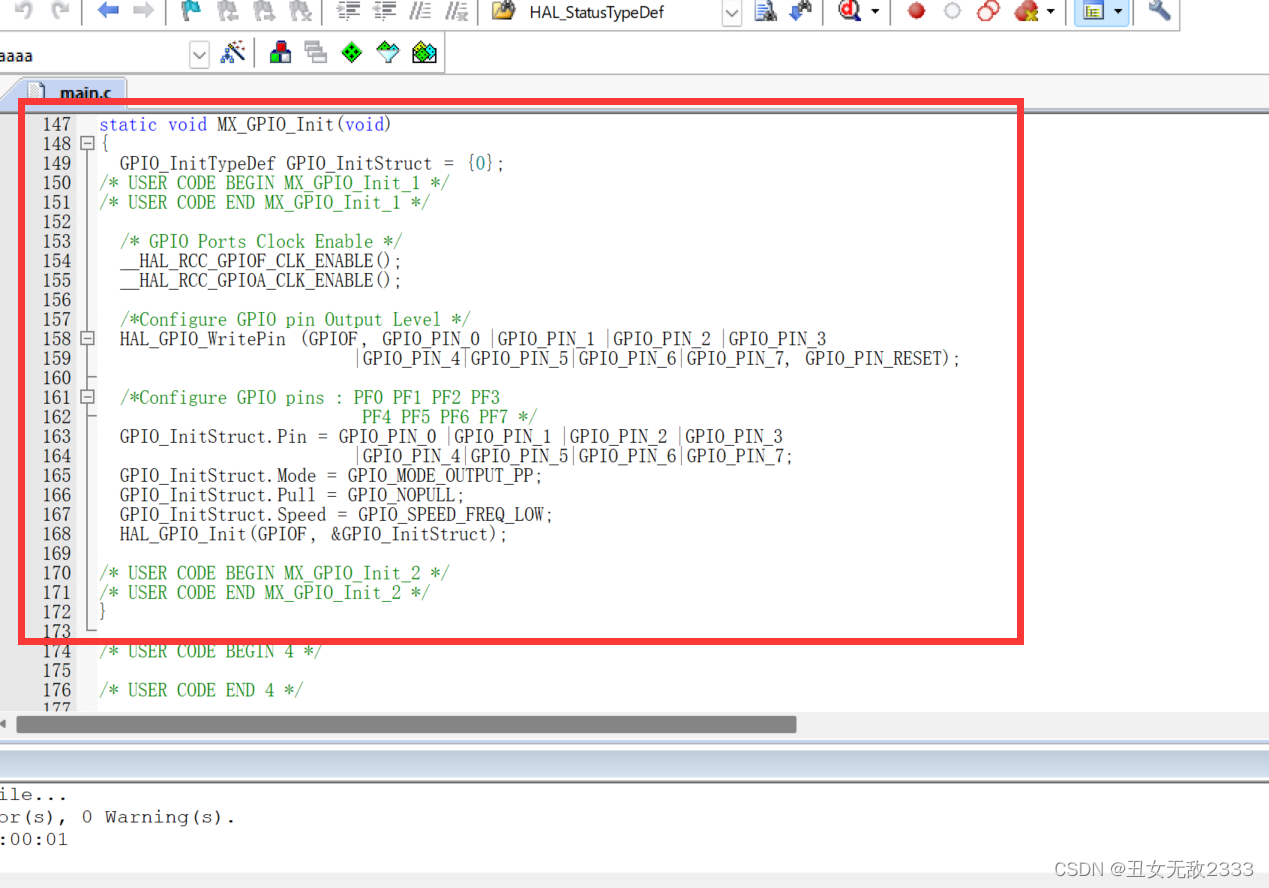The height and width of the screenshot is (888, 1269).
Task: Click the GPIO Ports Clock Enable comment
Action: click(261, 242)
